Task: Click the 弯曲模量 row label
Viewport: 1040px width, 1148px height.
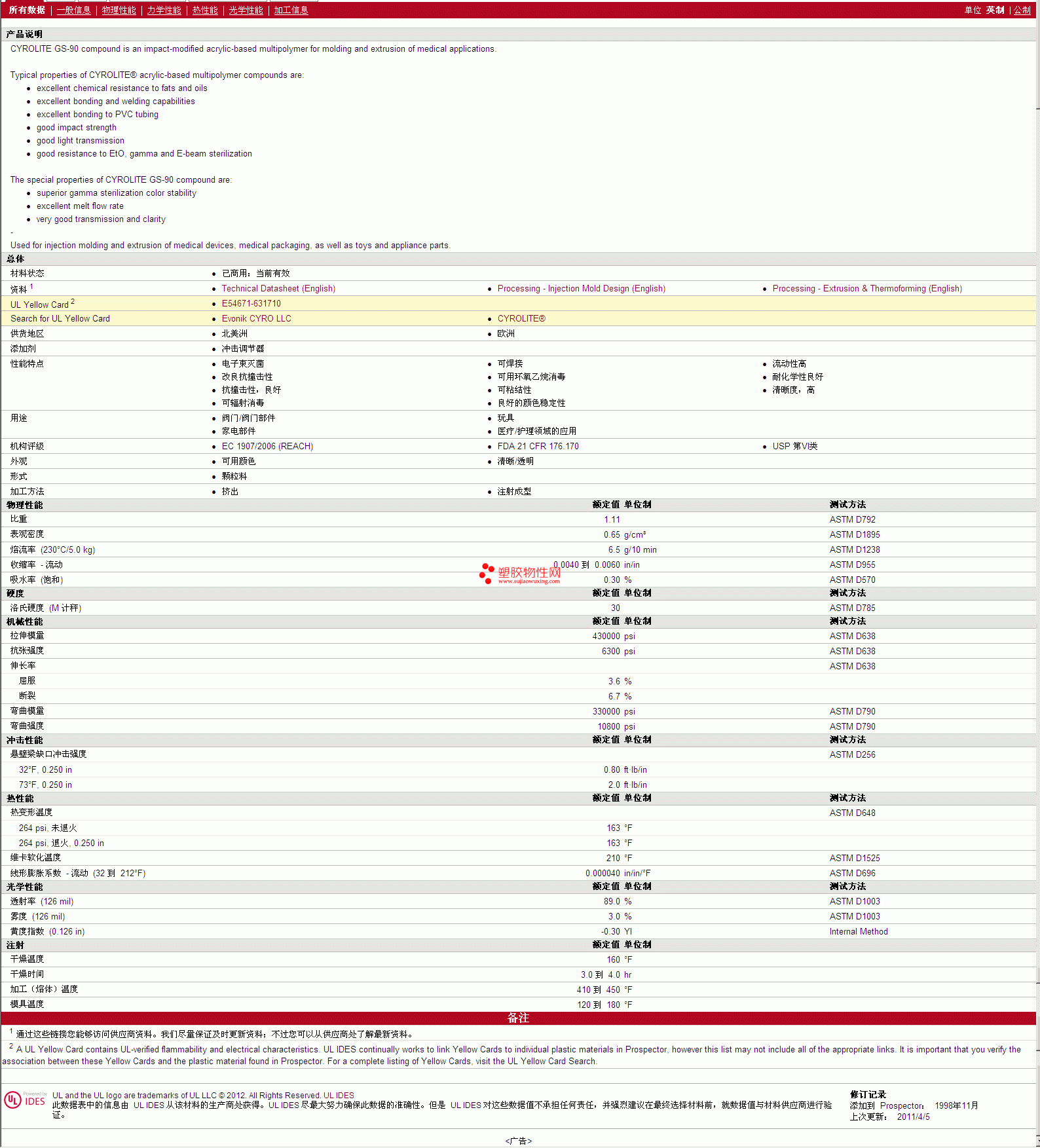Action: point(27,711)
